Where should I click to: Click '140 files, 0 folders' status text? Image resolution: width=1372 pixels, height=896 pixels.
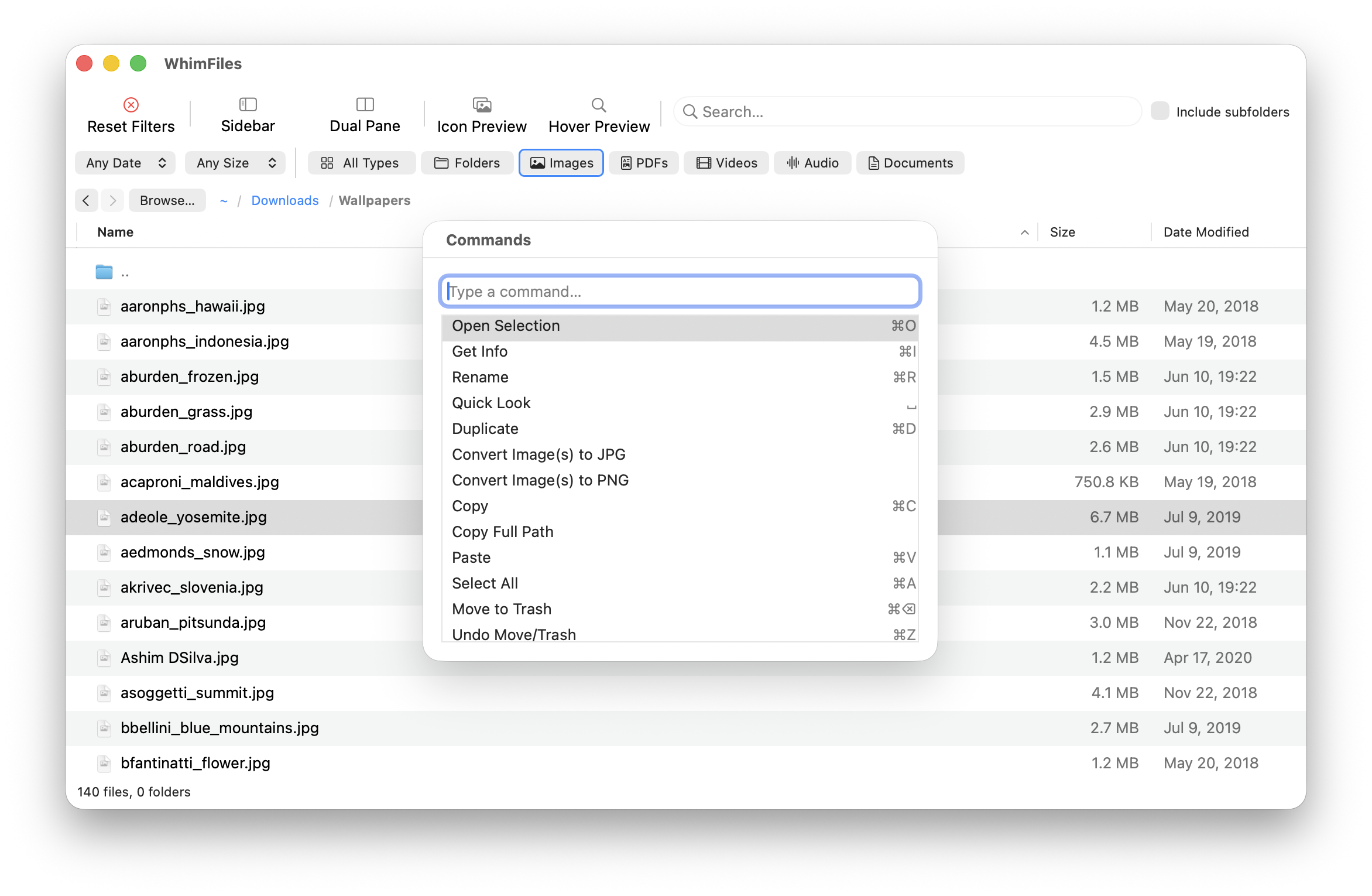(134, 792)
